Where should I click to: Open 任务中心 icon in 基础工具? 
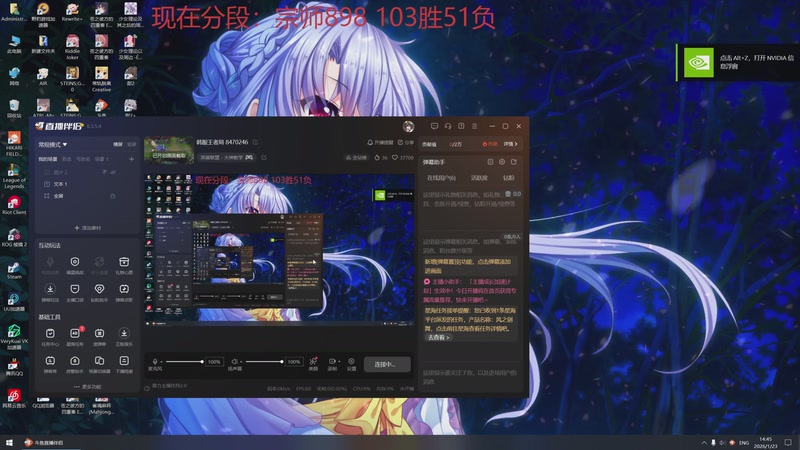coord(50,333)
